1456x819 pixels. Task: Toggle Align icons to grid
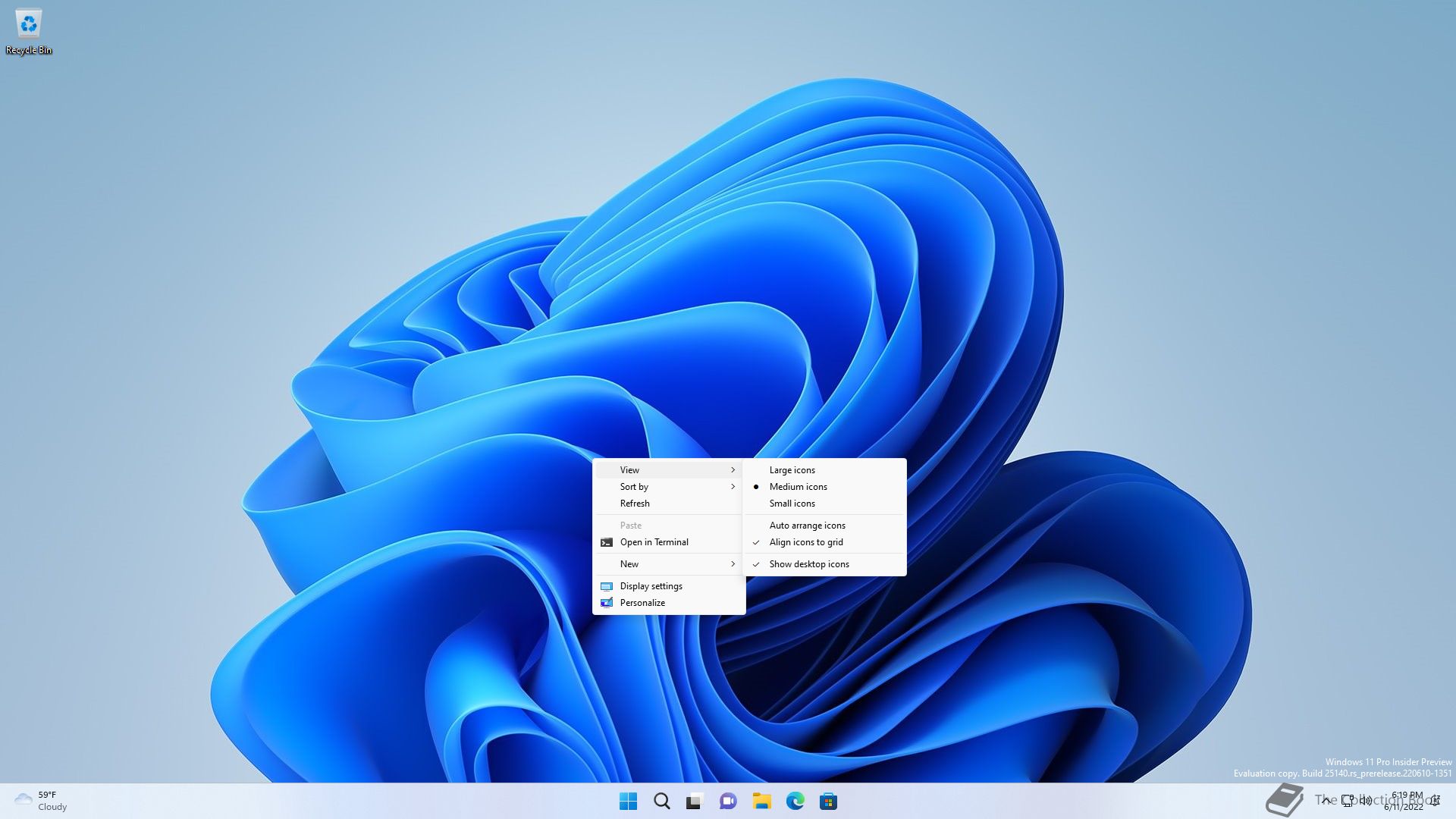coord(826,542)
